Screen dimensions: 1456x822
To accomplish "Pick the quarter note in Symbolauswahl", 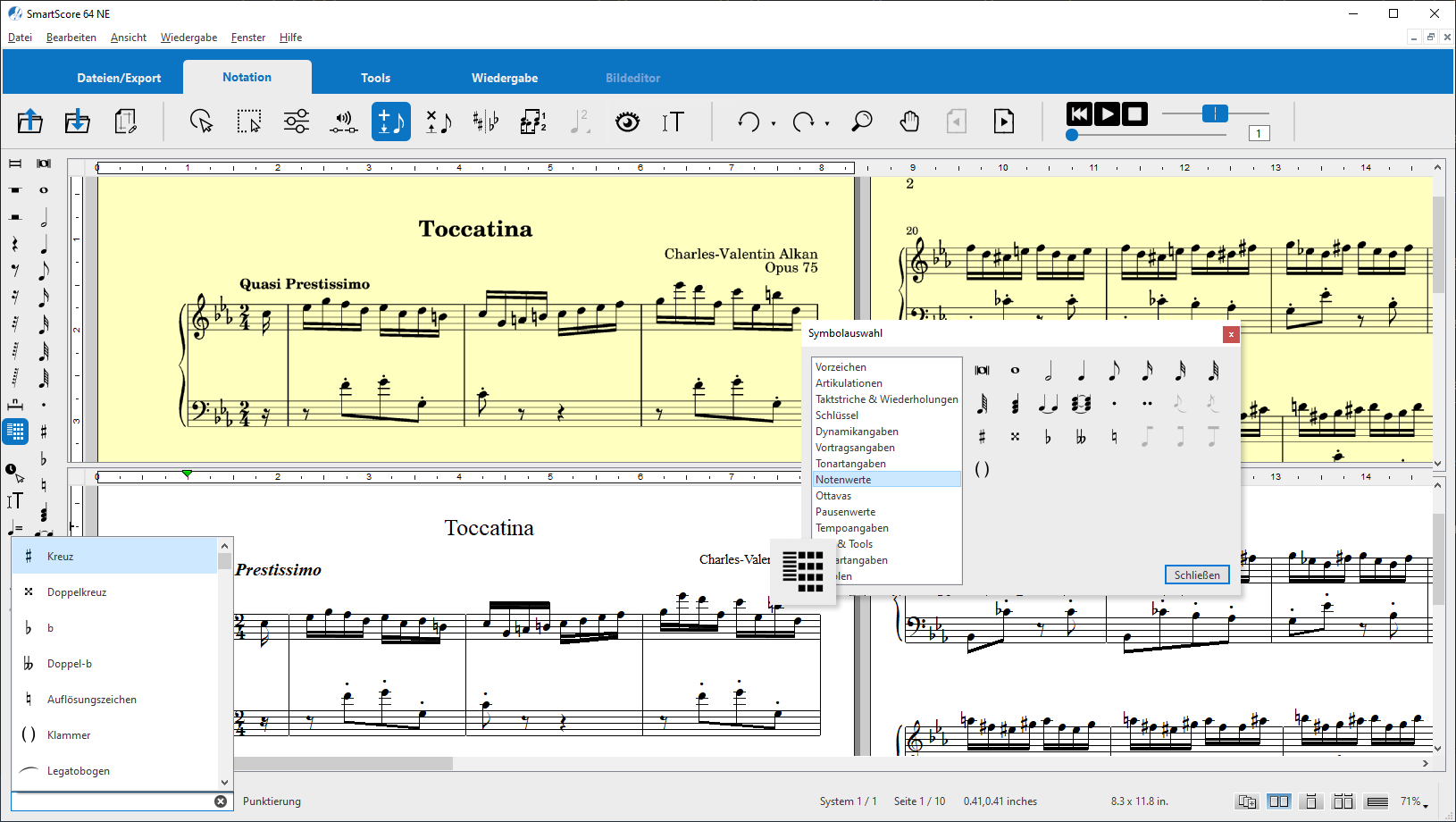I will tap(1081, 371).
